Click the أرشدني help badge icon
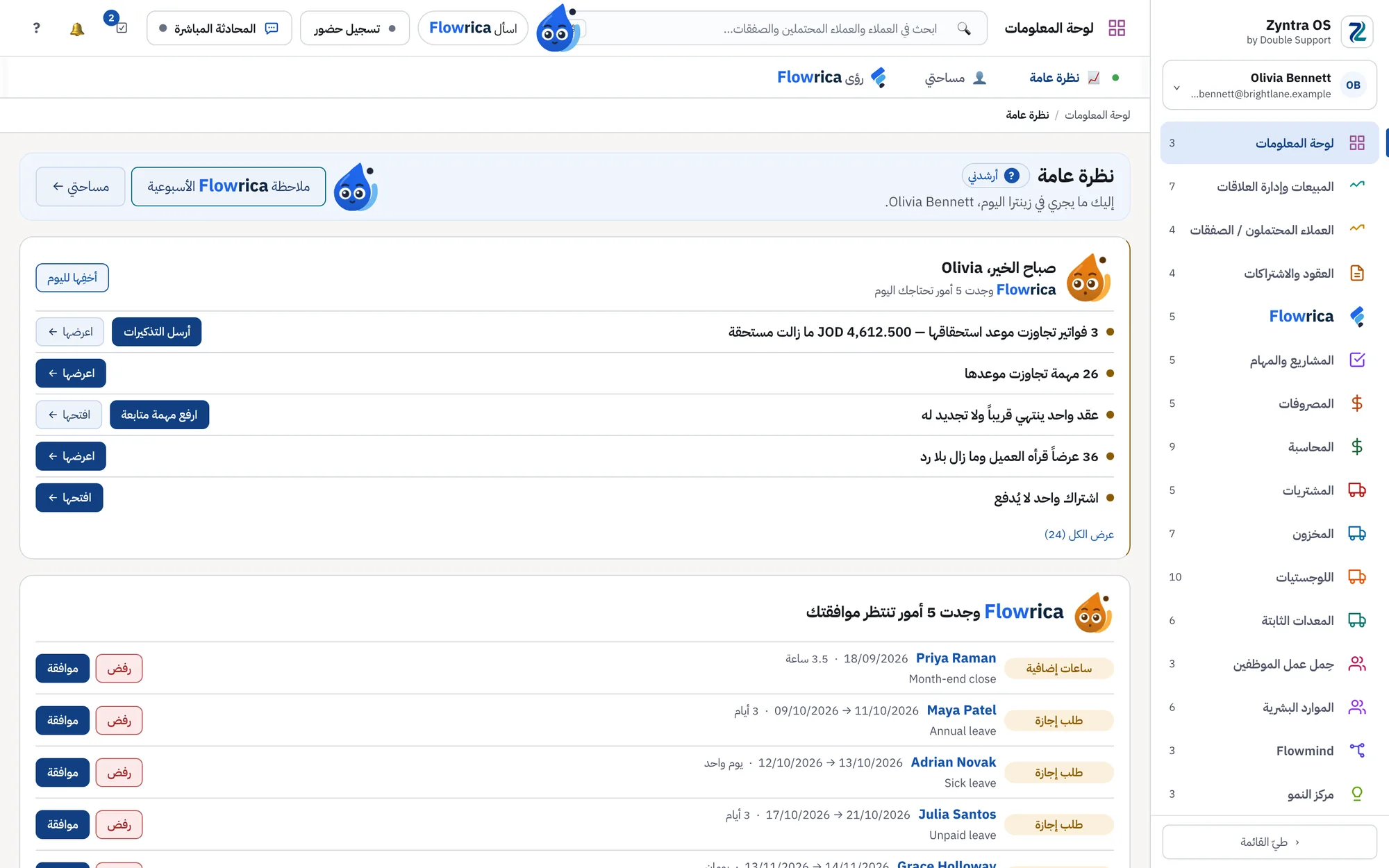 [1012, 176]
